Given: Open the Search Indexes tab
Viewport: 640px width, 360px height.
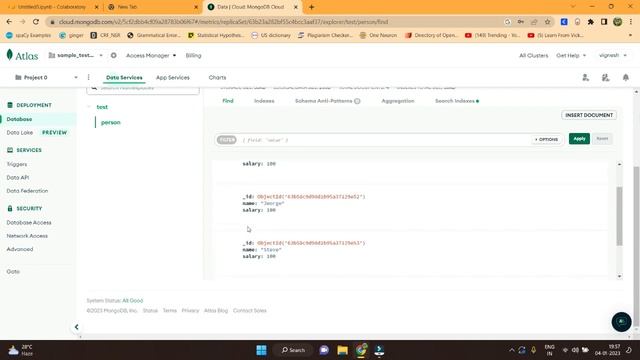Looking at the screenshot, I should (x=456, y=101).
